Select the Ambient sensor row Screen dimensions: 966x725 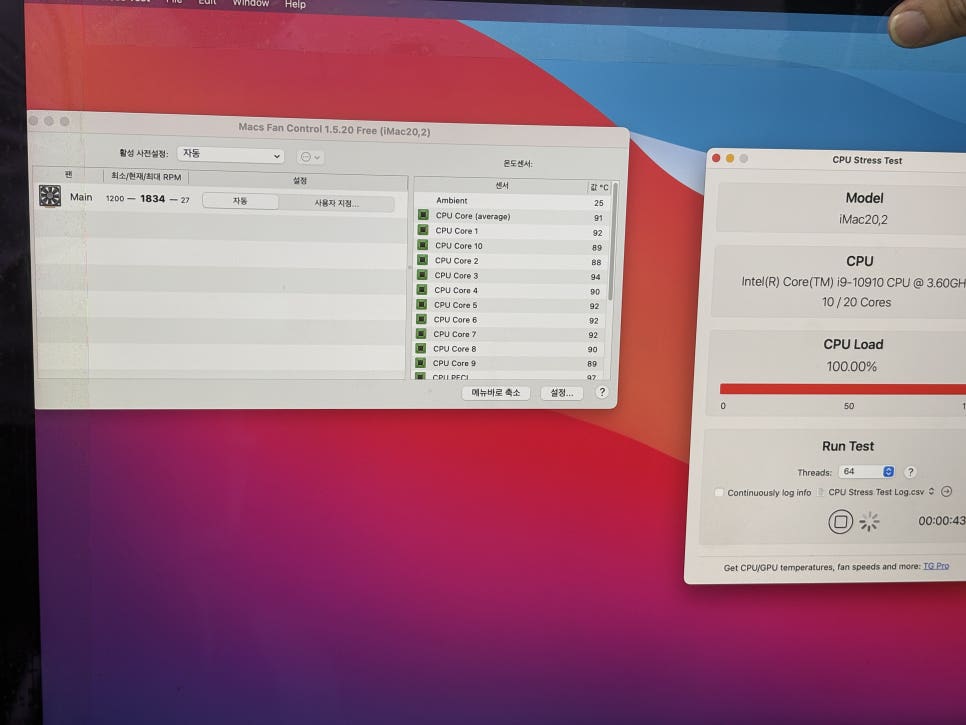tap(513, 201)
